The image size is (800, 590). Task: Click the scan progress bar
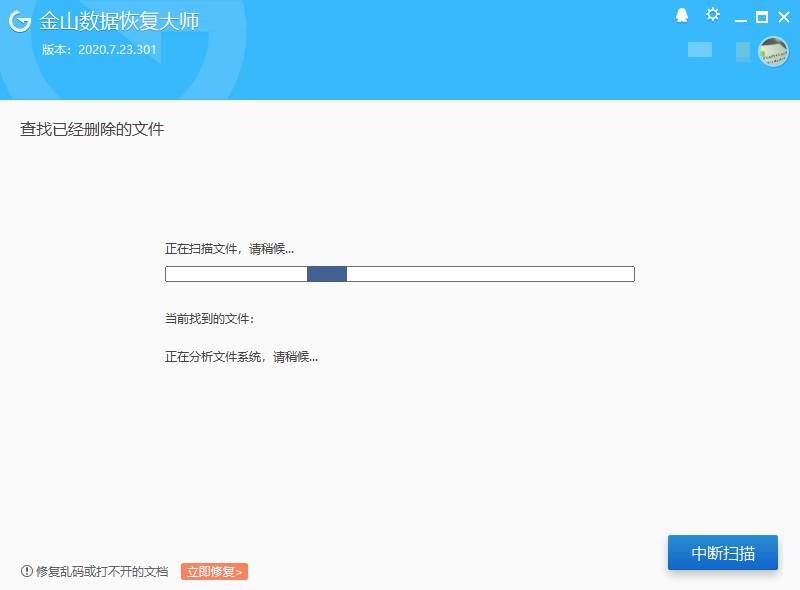(x=400, y=272)
